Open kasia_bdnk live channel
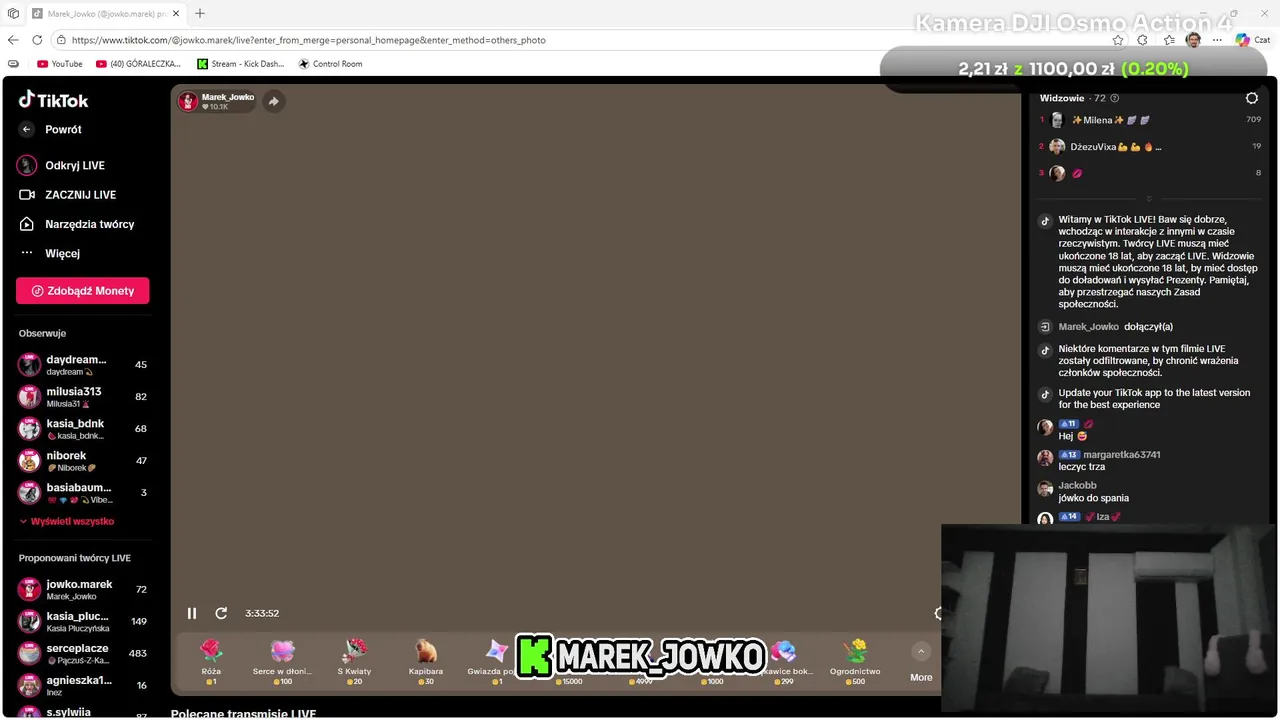This screenshot has width=1280, height=720. [82, 429]
